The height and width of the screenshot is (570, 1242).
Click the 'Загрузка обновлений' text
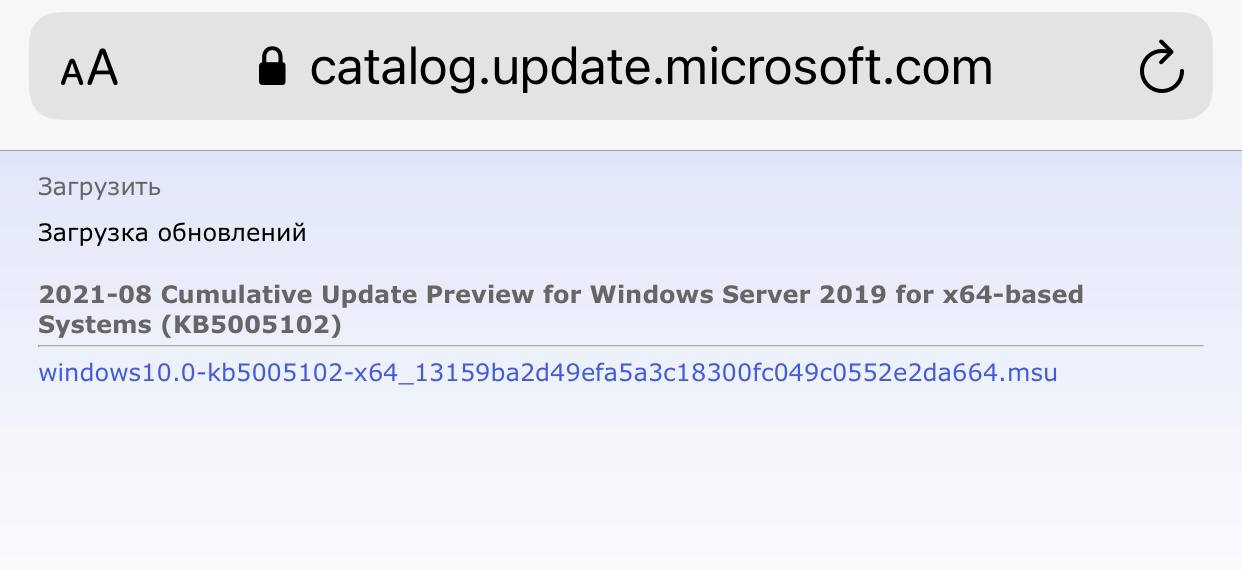coord(172,233)
